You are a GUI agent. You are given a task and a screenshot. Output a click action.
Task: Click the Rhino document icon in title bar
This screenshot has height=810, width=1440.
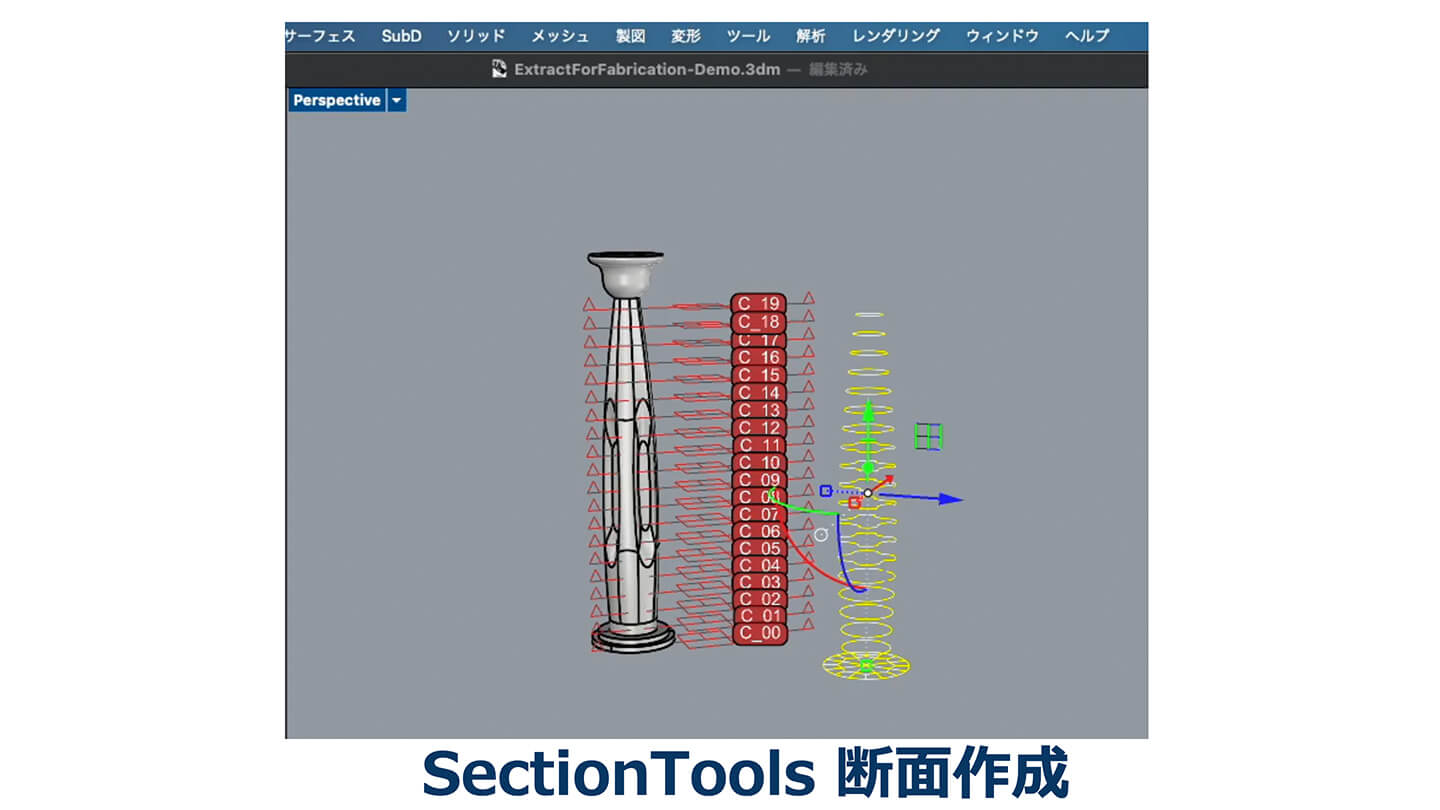pyautogui.click(x=500, y=69)
